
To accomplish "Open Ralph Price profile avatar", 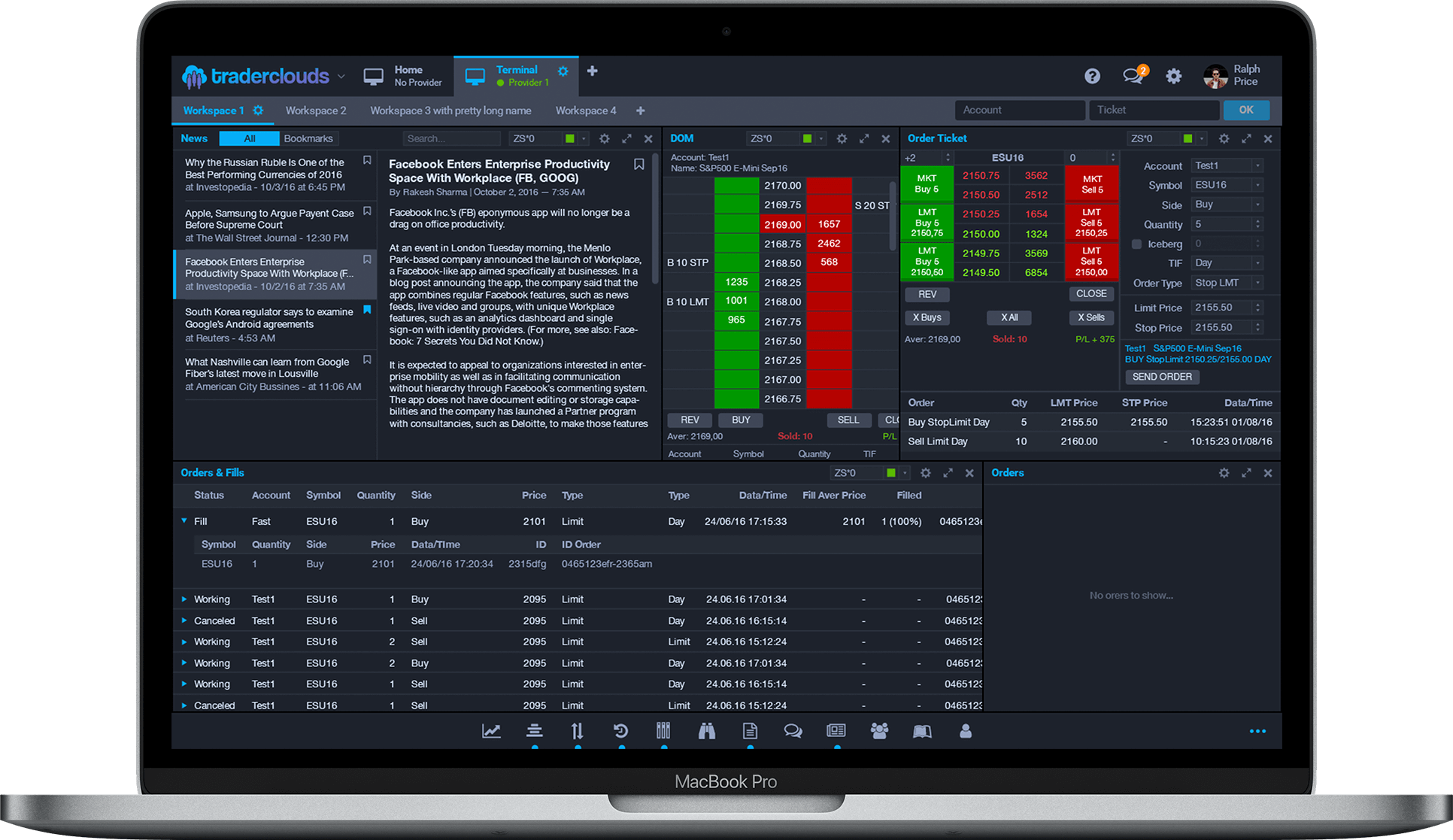I will (x=1215, y=76).
